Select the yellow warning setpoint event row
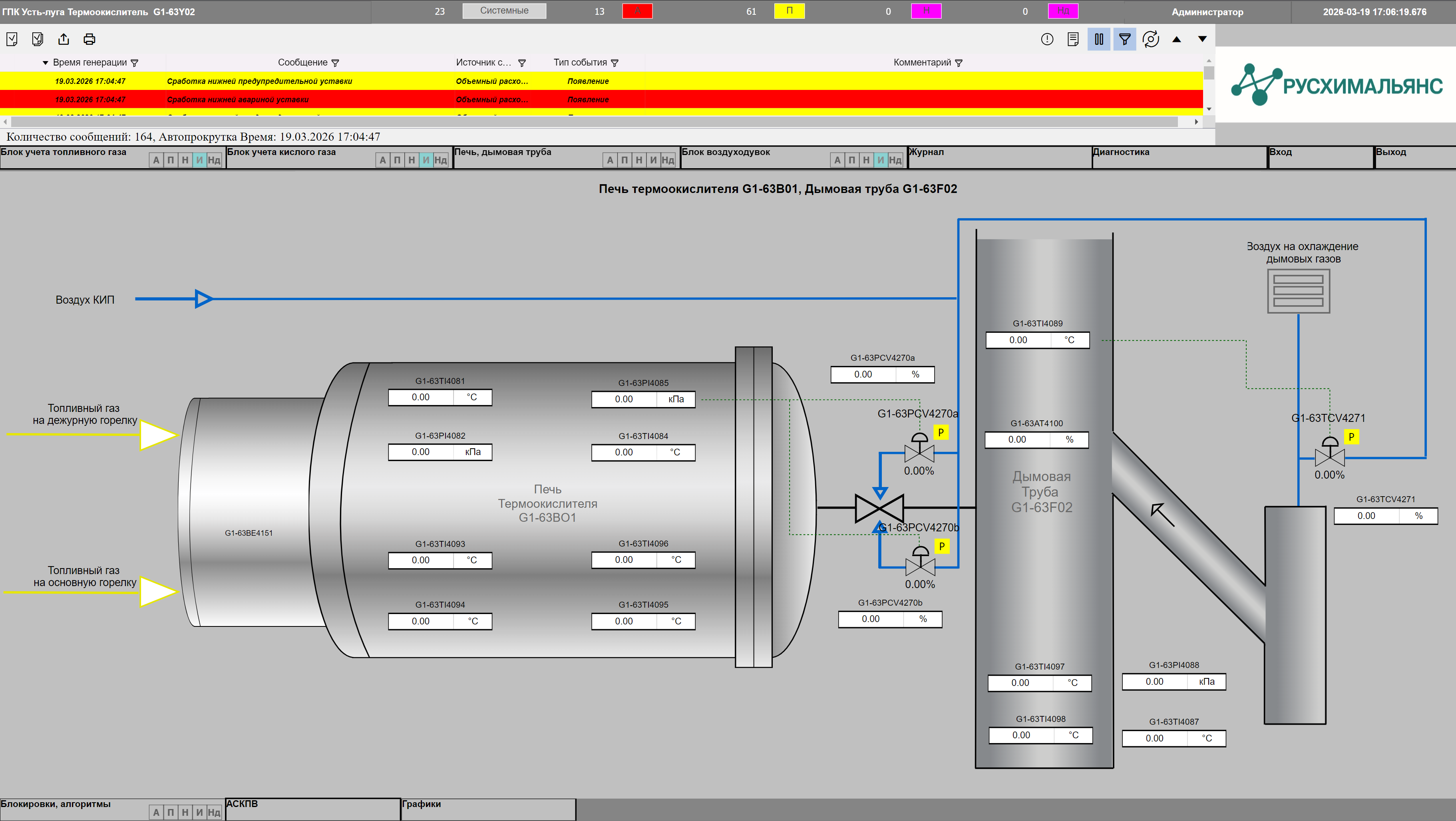Screen dimensions: 1456x821 (x=601, y=81)
